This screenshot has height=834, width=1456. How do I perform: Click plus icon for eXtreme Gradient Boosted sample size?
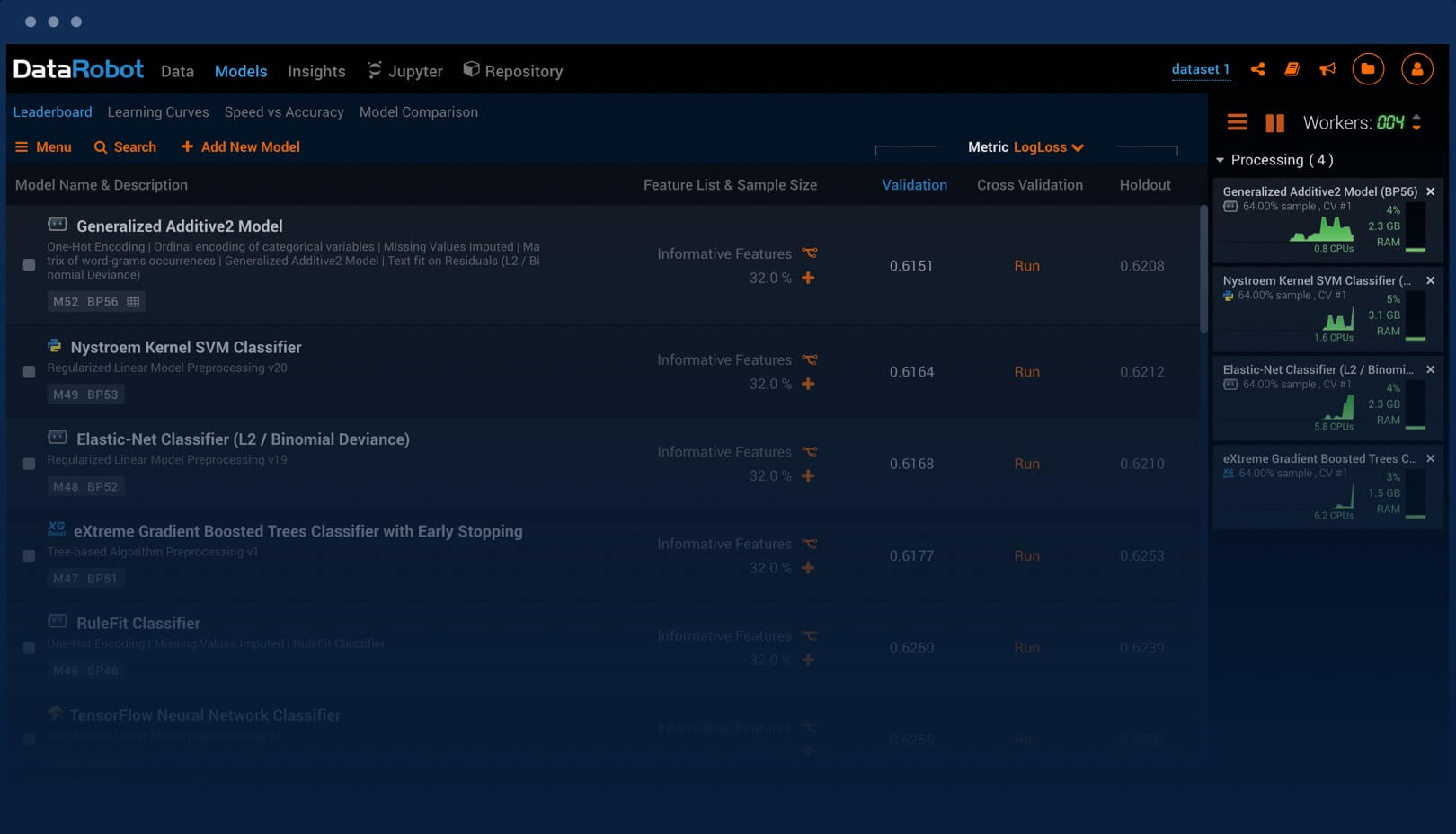click(x=808, y=568)
